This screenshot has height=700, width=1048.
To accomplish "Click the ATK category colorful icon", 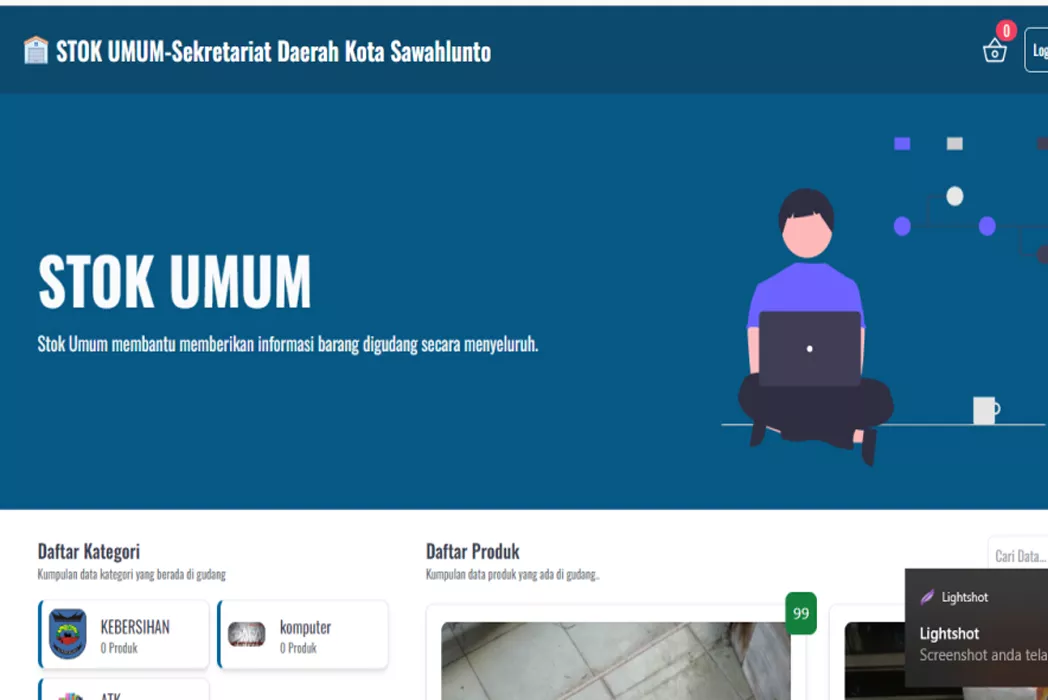I will coord(71,695).
